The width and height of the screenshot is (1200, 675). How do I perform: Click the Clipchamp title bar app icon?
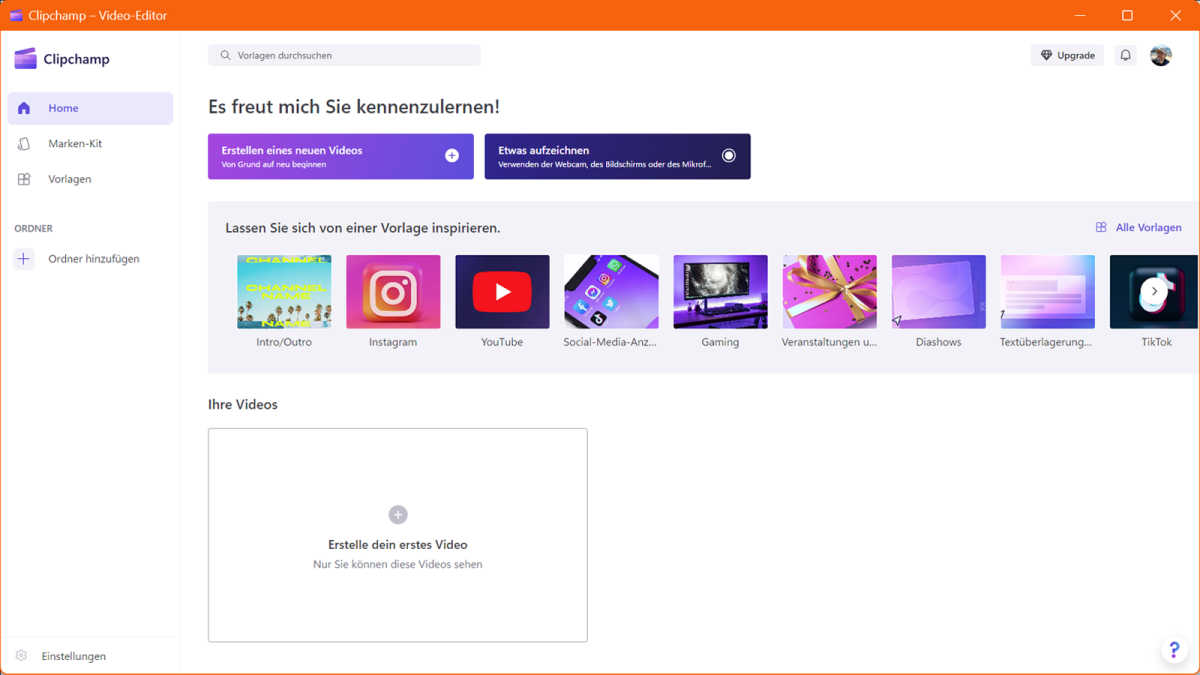15,15
